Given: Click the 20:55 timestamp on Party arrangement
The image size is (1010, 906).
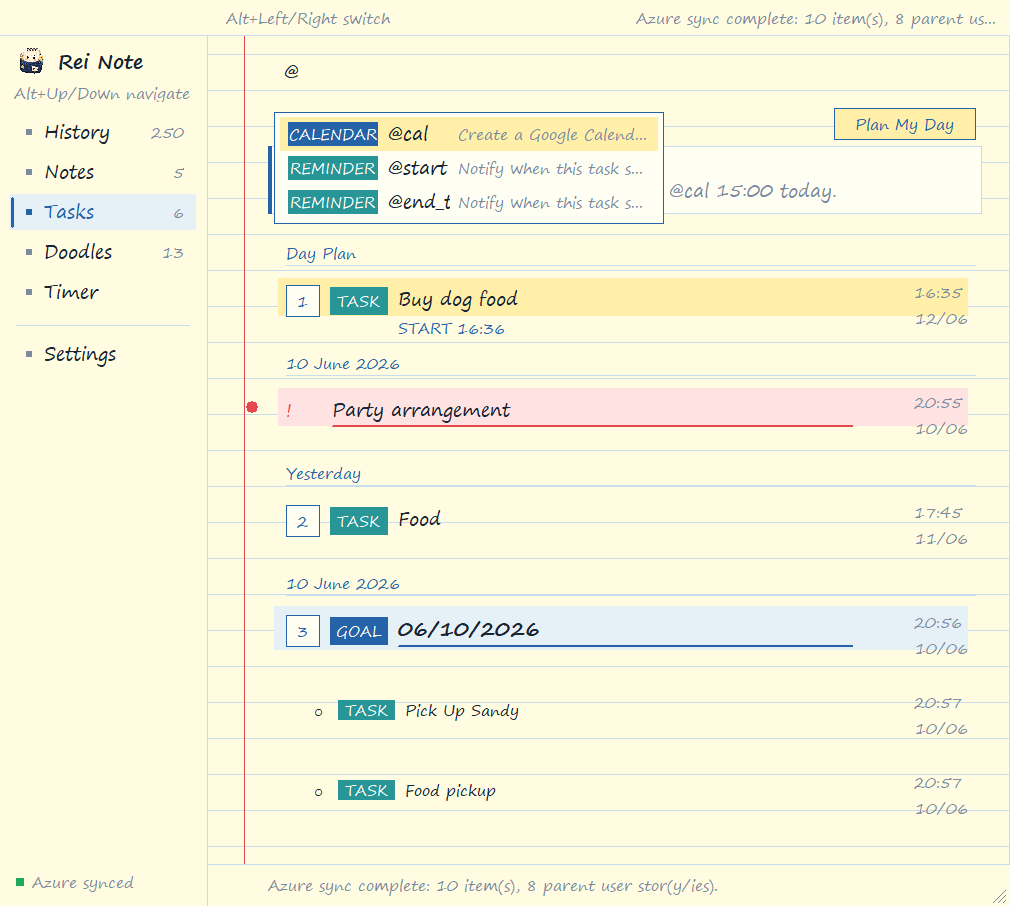Looking at the screenshot, I should click(x=938, y=403).
